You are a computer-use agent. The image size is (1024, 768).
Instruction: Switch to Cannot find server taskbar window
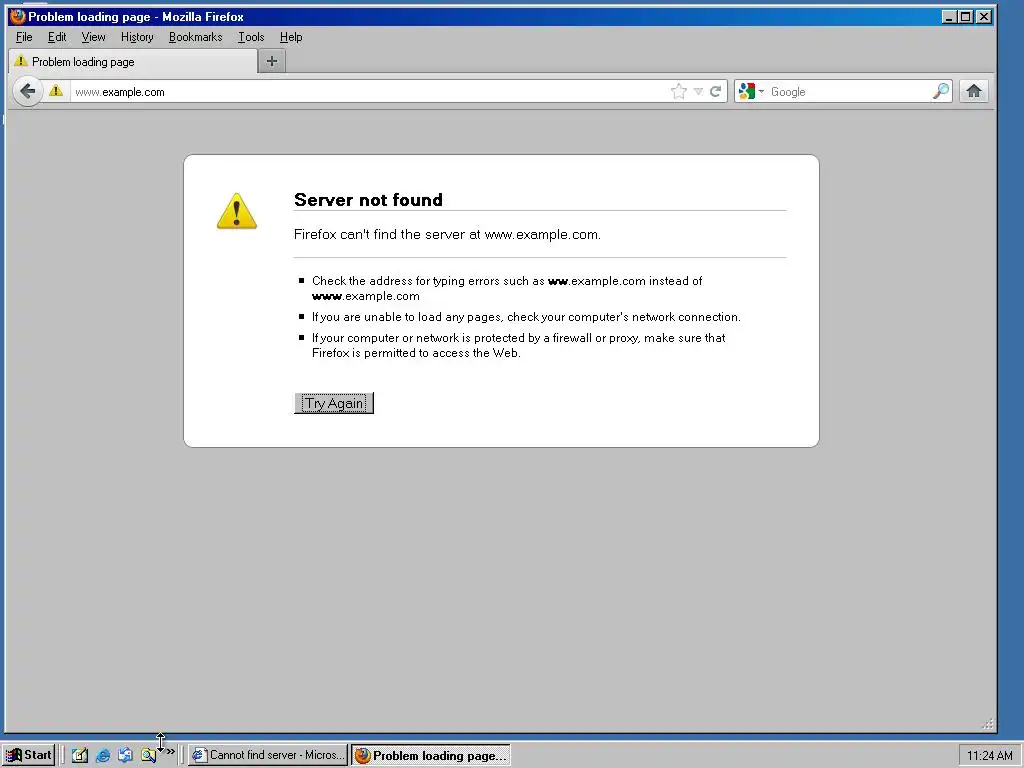click(x=268, y=755)
